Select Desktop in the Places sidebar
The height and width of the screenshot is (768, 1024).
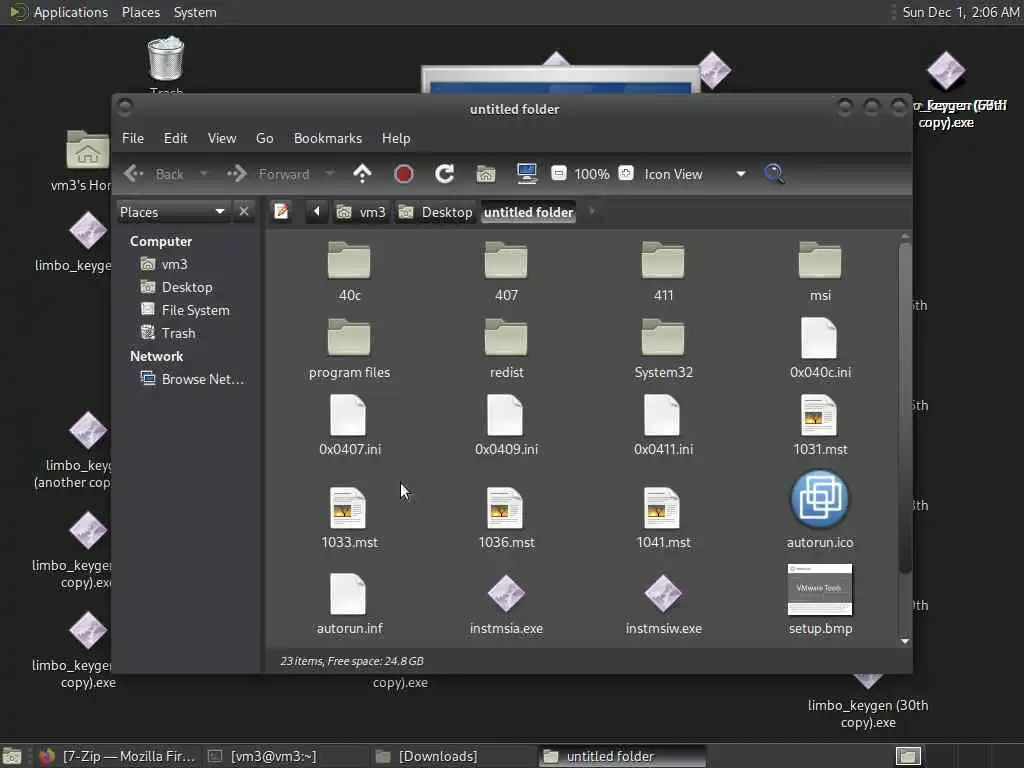coord(176,287)
